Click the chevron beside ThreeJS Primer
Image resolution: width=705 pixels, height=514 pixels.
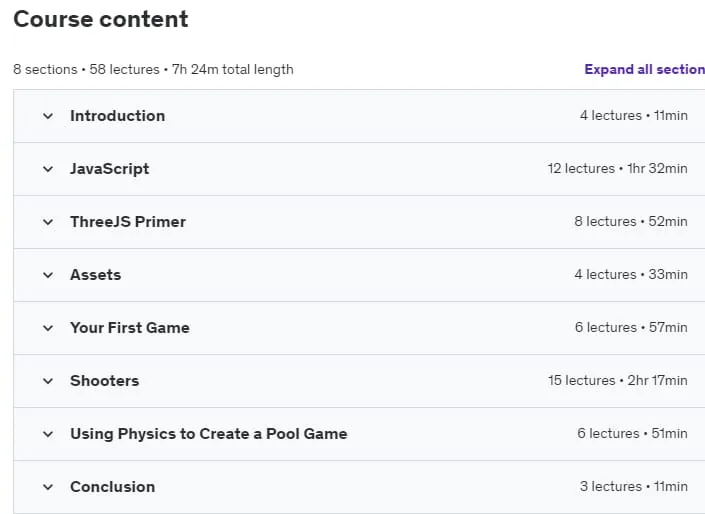click(x=48, y=222)
